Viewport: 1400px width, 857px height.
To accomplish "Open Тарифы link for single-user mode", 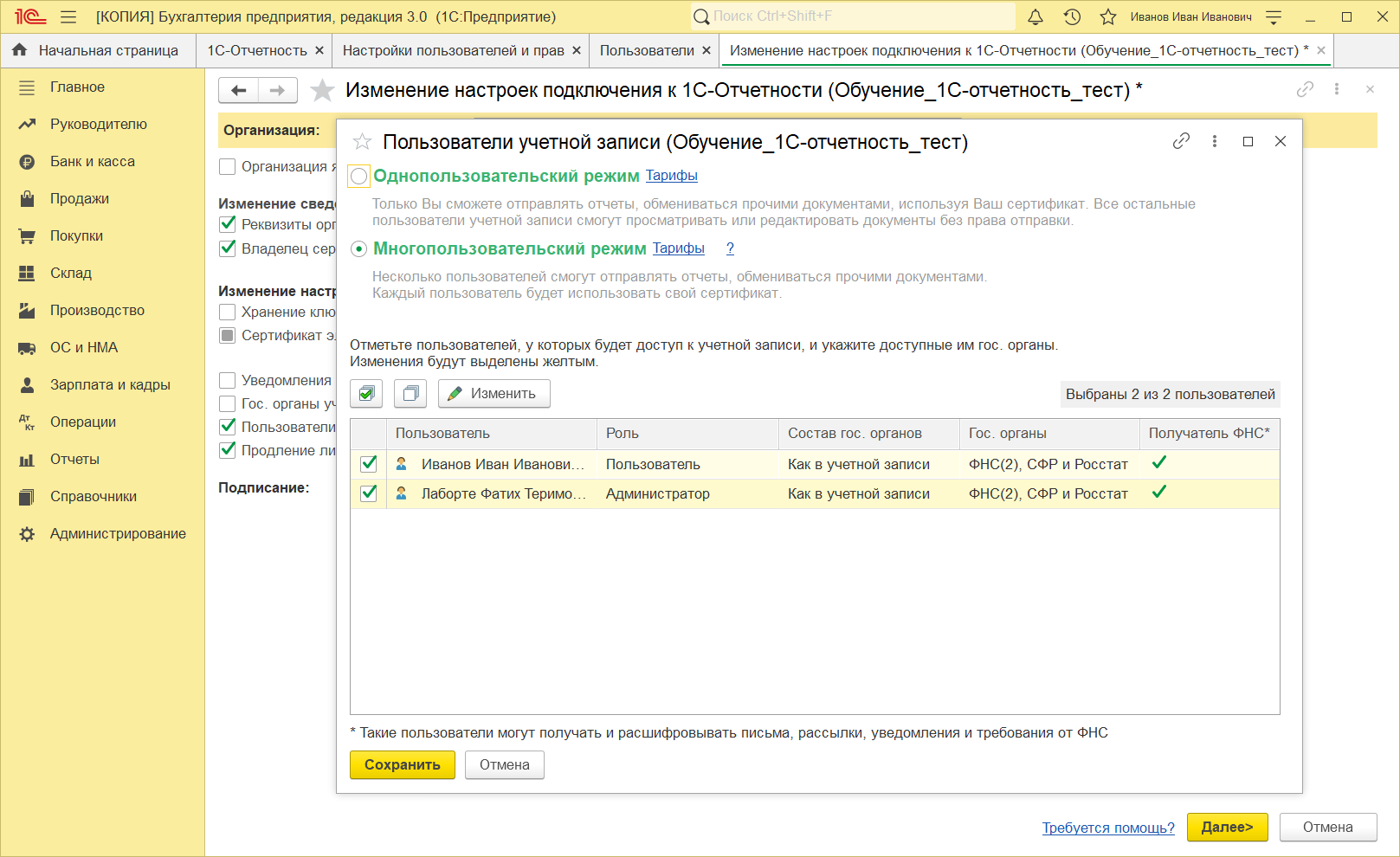I will click(672, 176).
